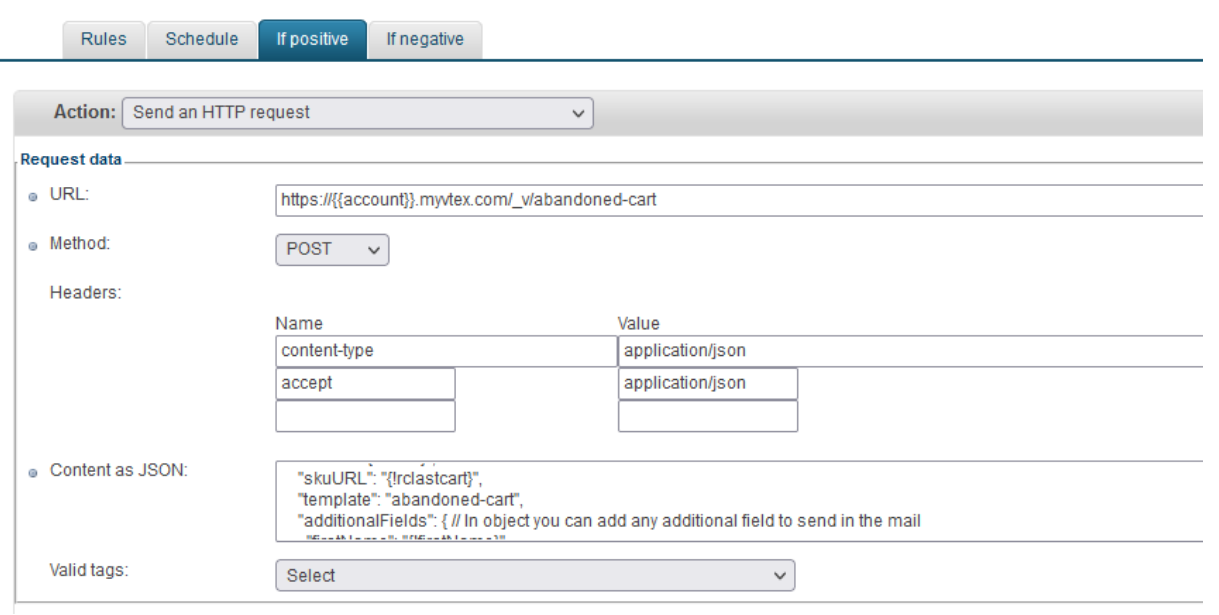The width and height of the screenshot is (1219, 615).
Task: Click the 'Action:' label
Action: point(84,112)
